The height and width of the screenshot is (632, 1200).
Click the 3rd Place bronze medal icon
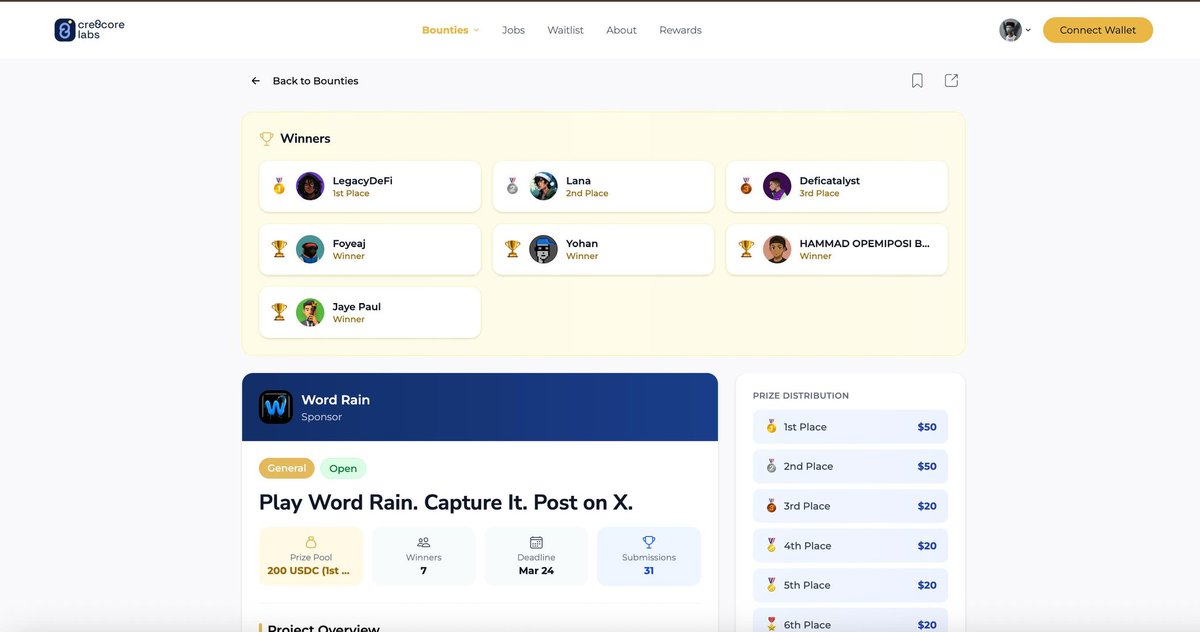coord(771,506)
